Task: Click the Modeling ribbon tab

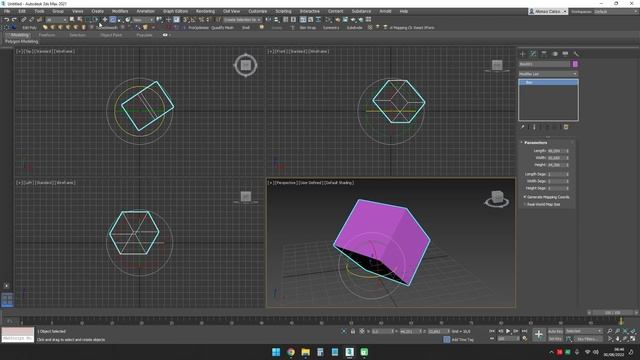Action: click(19, 35)
